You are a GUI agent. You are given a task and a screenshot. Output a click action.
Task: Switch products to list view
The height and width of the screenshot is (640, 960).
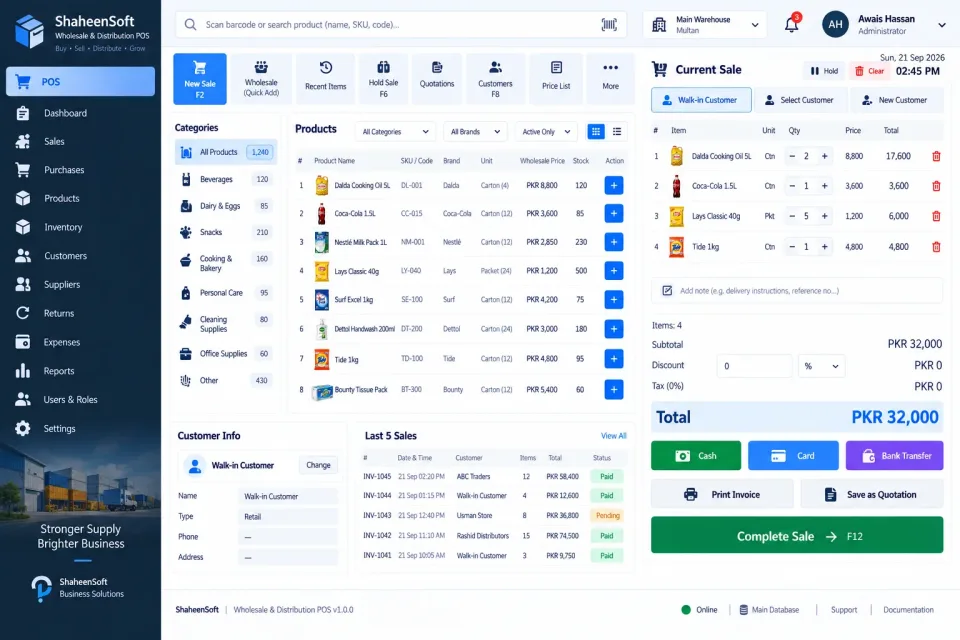pos(617,131)
